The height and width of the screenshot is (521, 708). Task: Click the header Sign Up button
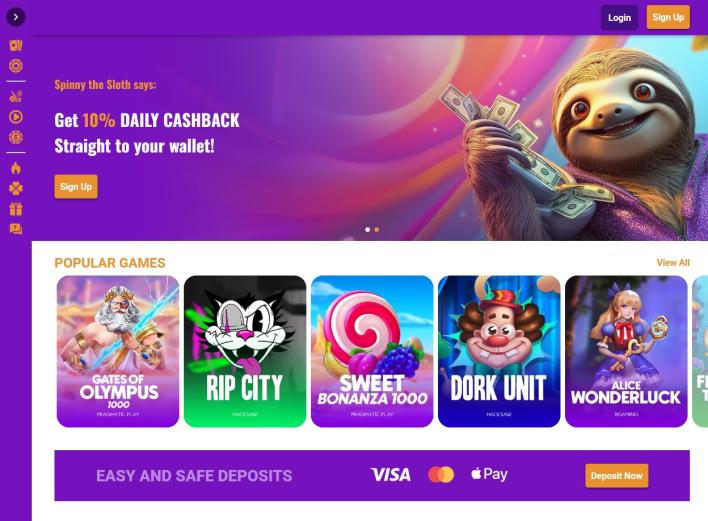pos(668,17)
